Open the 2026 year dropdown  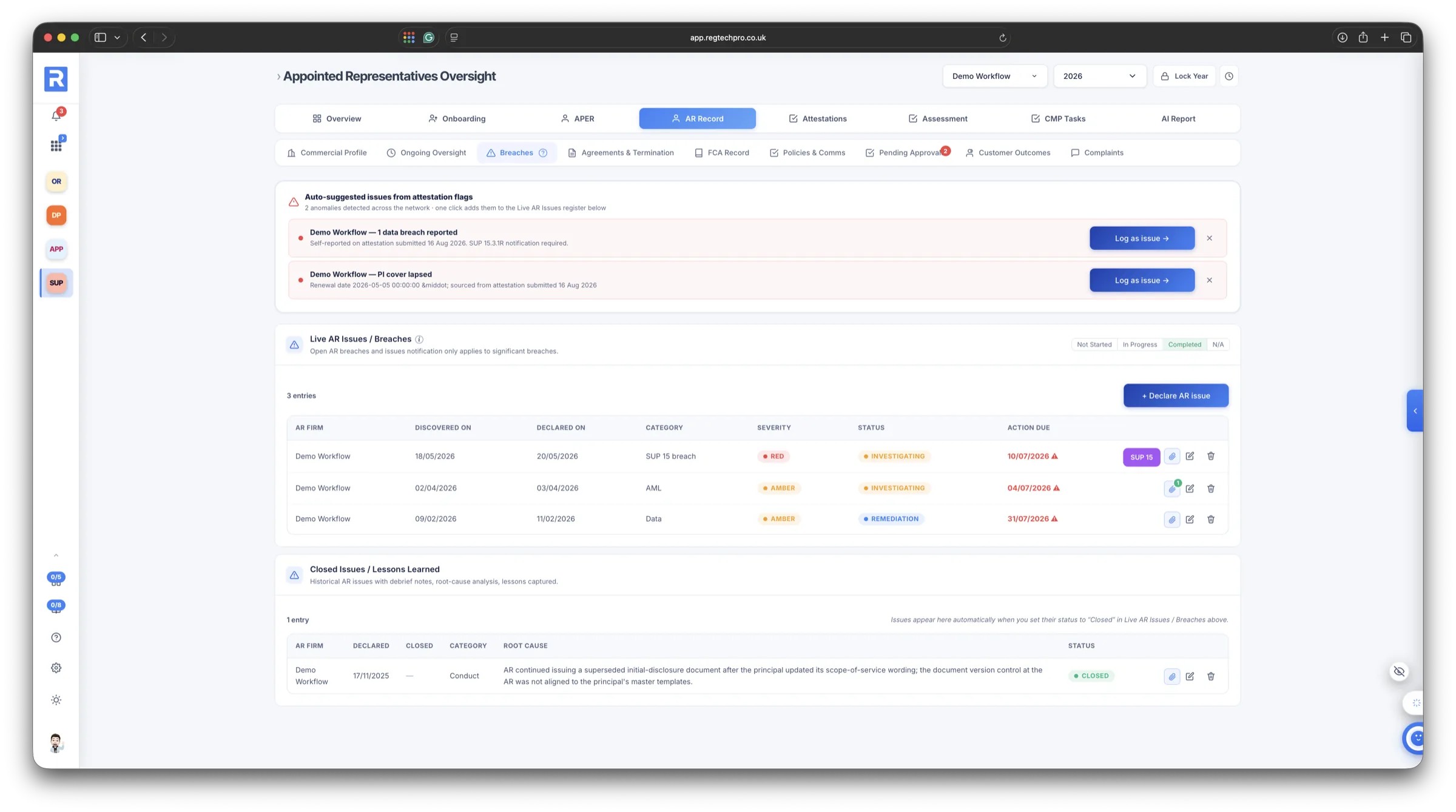tap(1099, 76)
